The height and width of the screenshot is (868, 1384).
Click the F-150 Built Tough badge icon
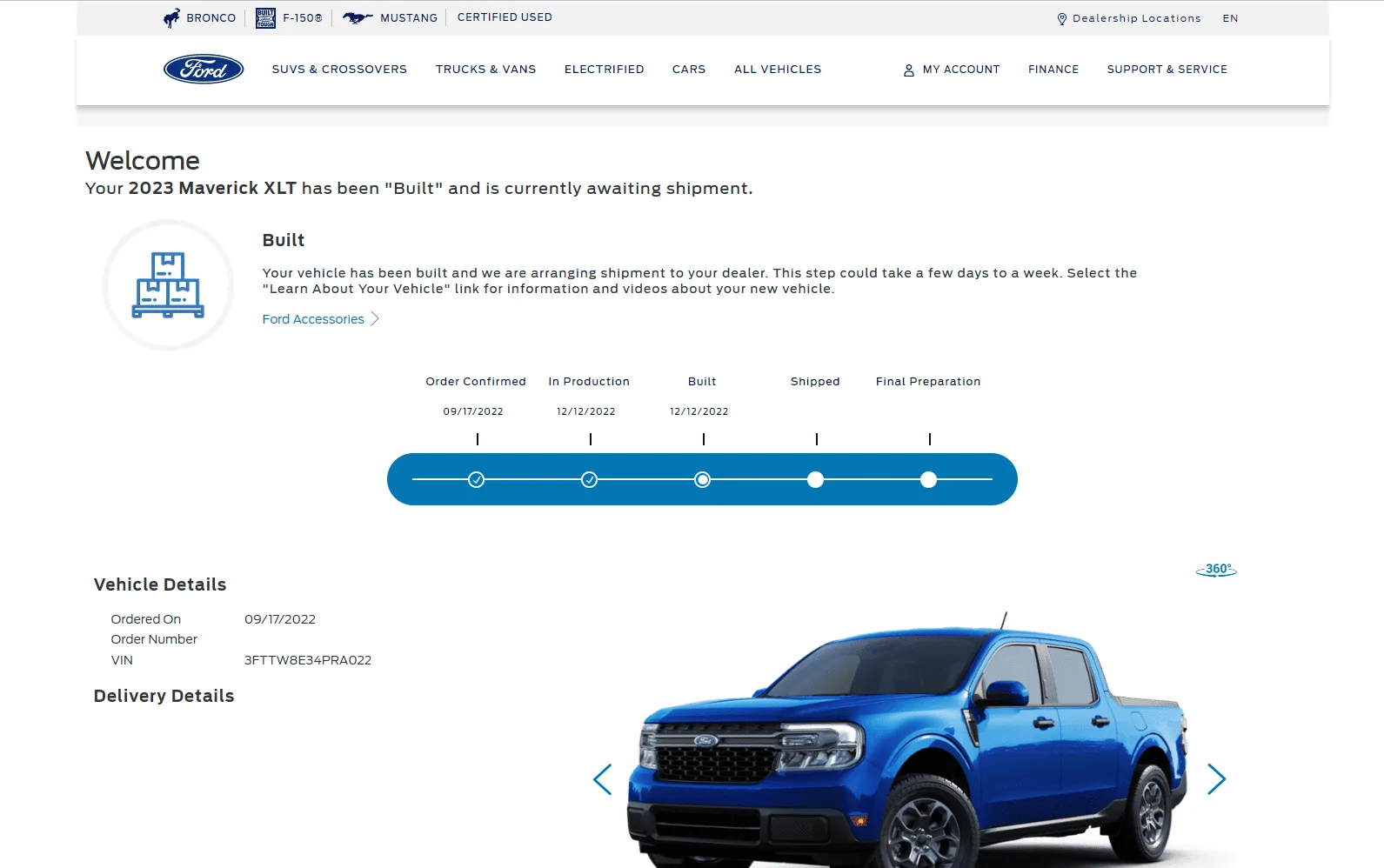(x=265, y=17)
